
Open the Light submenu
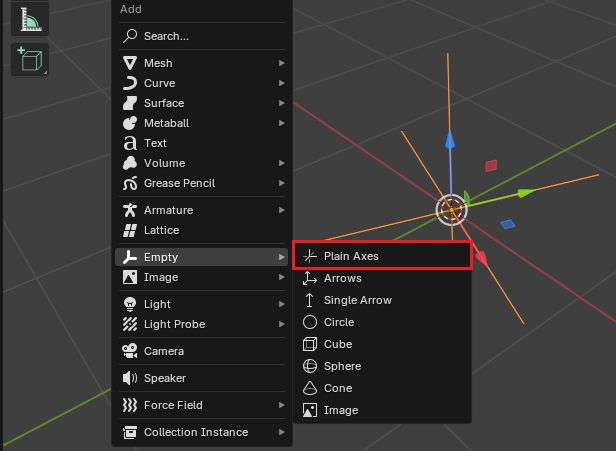point(202,304)
